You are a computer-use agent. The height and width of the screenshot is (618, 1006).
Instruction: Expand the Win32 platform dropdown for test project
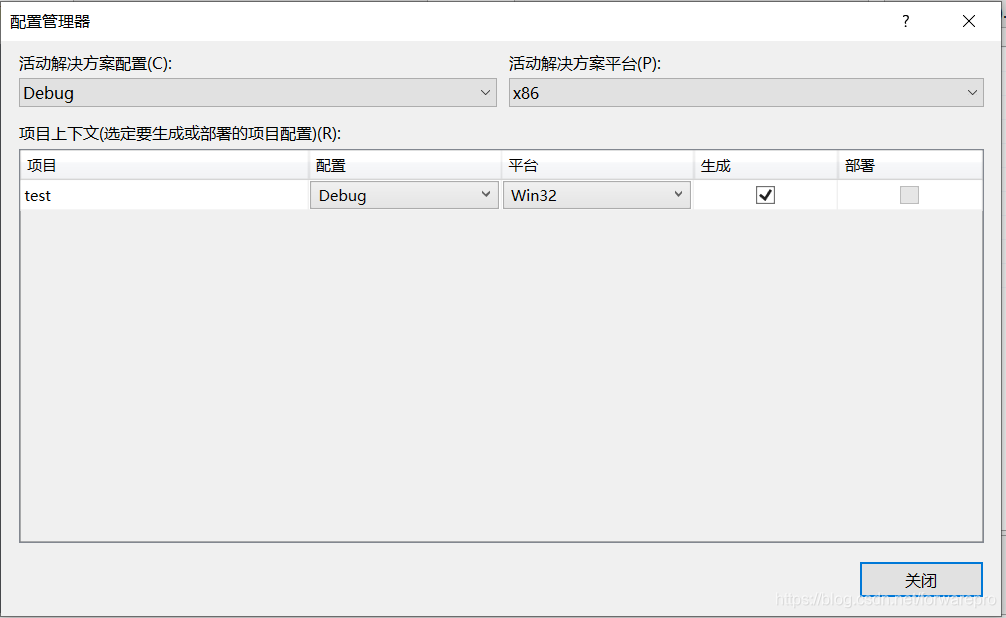coord(597,195)
